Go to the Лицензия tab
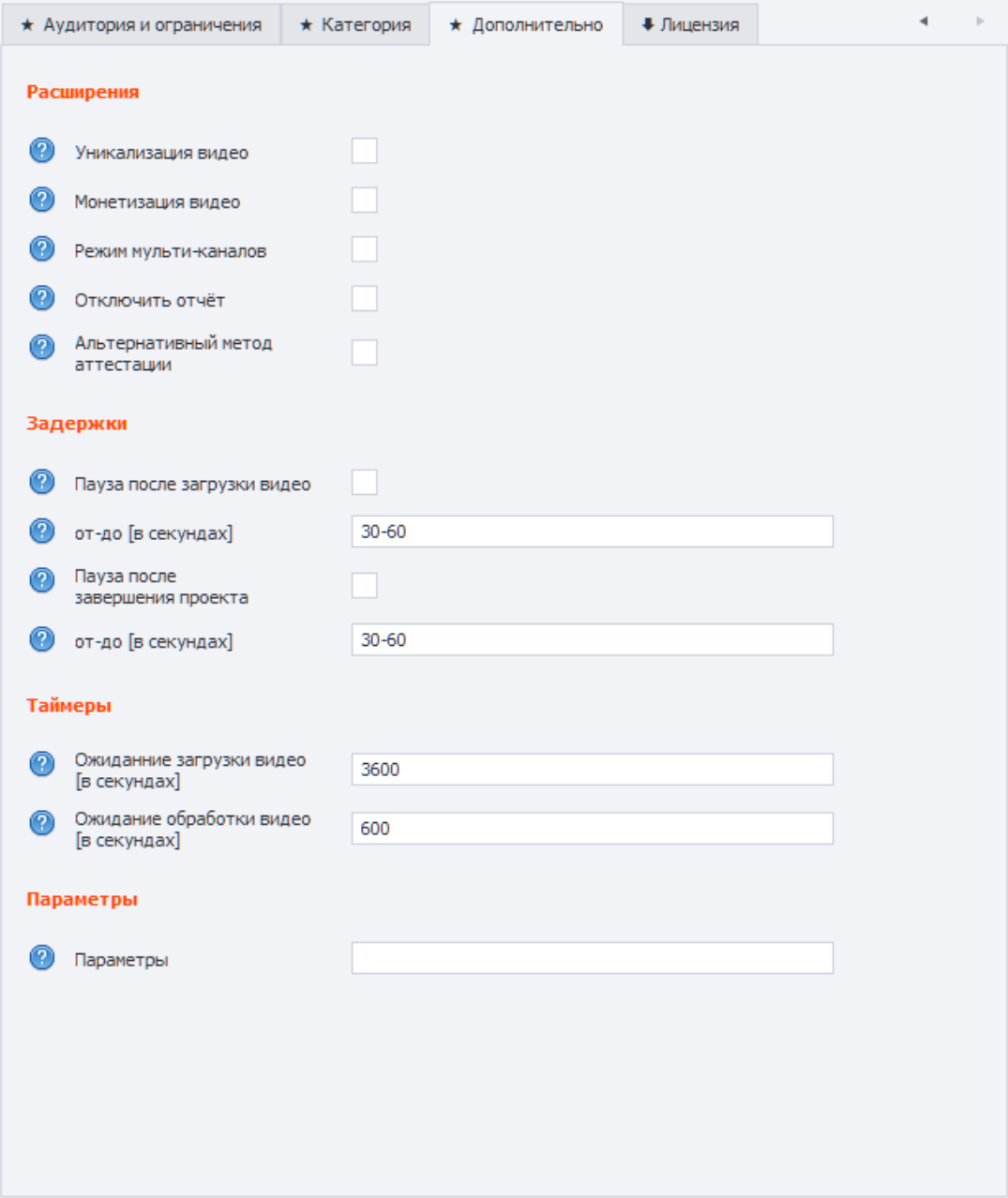Image resolution: width=1008 pixels, height=1198 pixels. click(x=690, y=25)
